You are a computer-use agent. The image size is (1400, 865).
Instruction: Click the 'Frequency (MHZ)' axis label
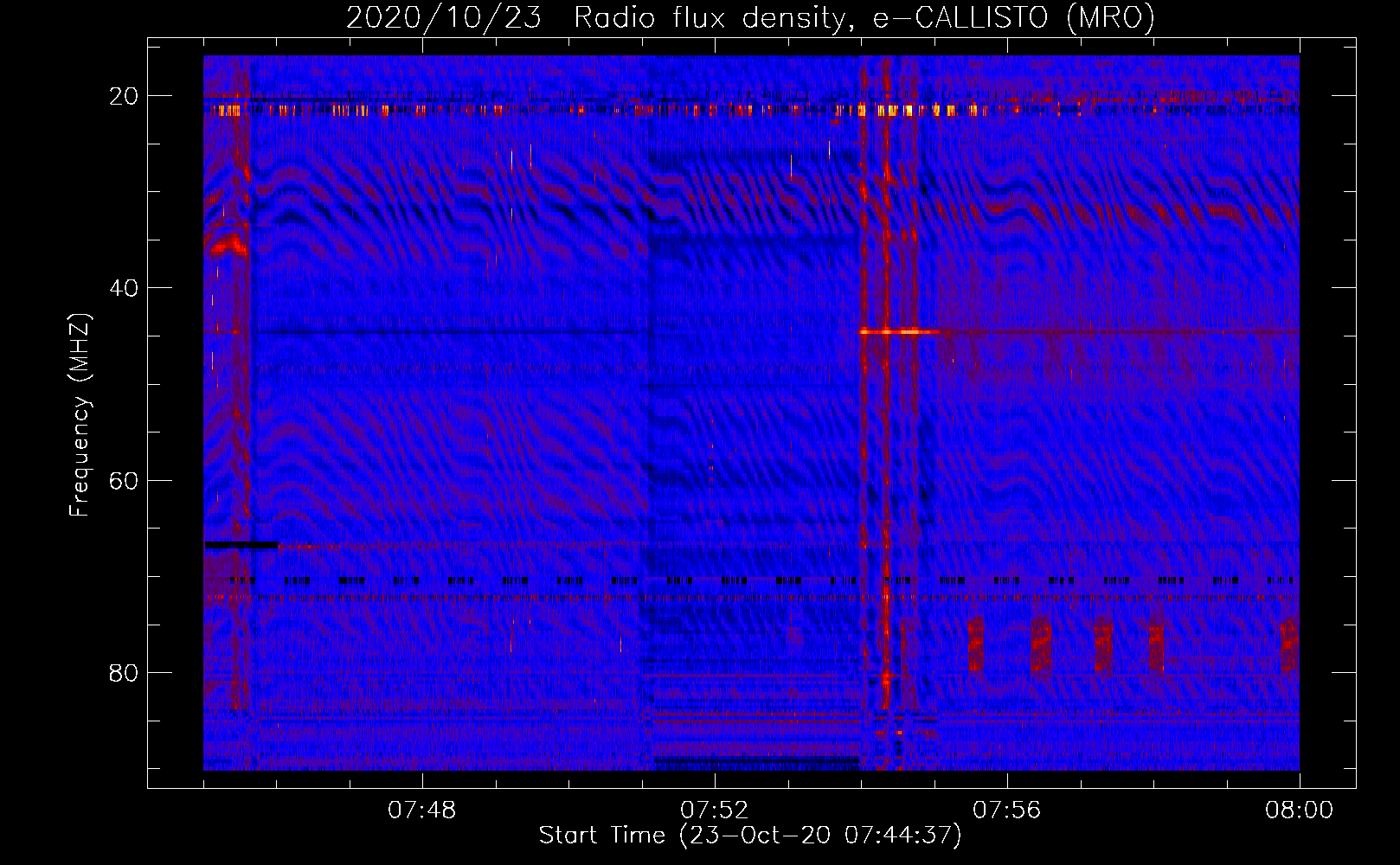[x=80, y=415]
